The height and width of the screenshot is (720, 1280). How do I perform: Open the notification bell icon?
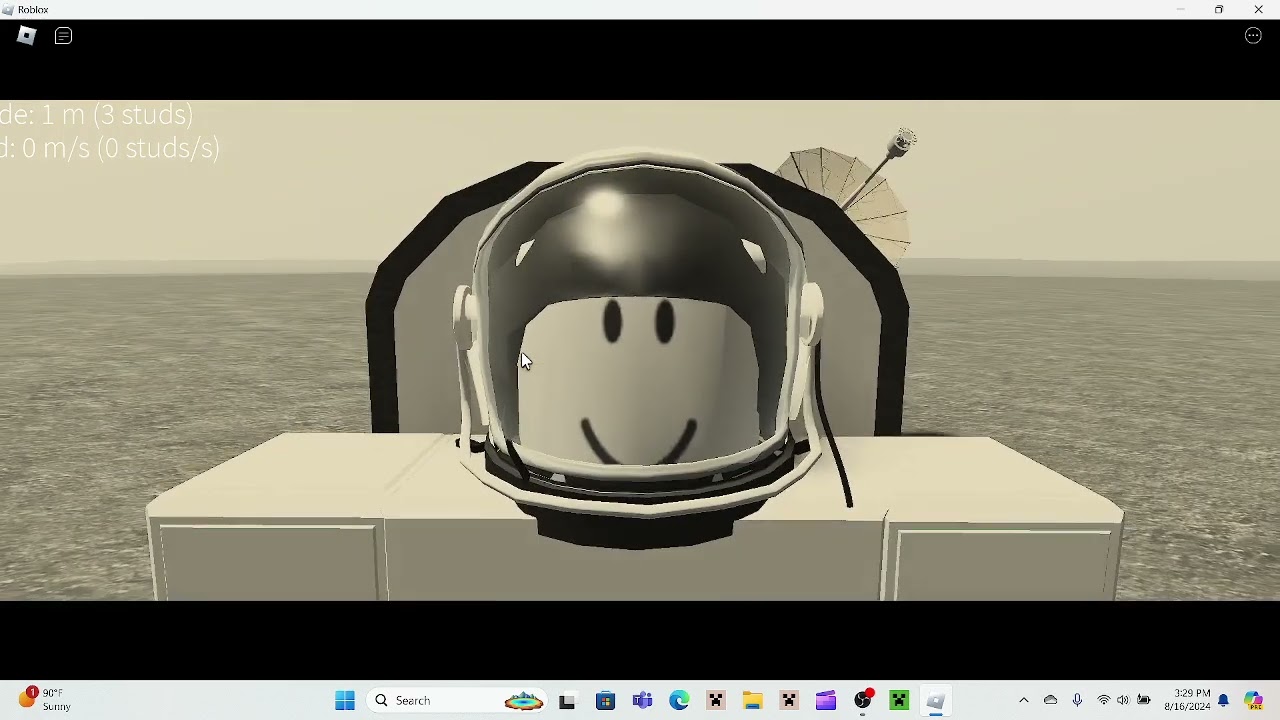pos(1223,701)
